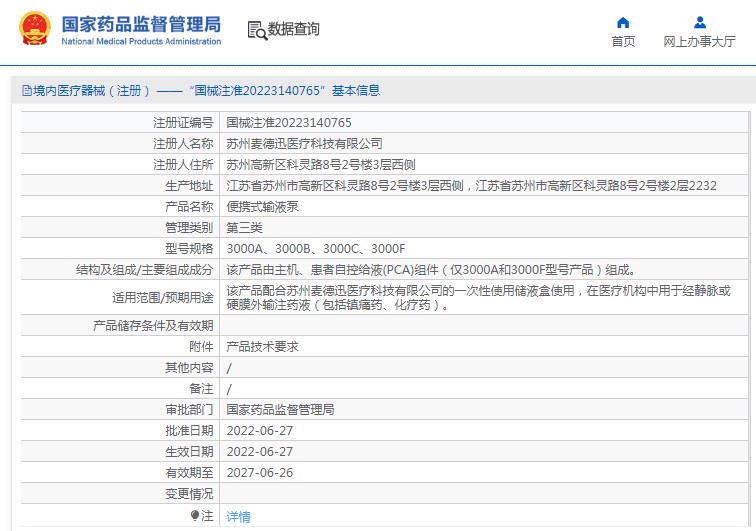The image size is (756, 531).
Task: Click the 备注 row label
Action: [x=201, y=389]
